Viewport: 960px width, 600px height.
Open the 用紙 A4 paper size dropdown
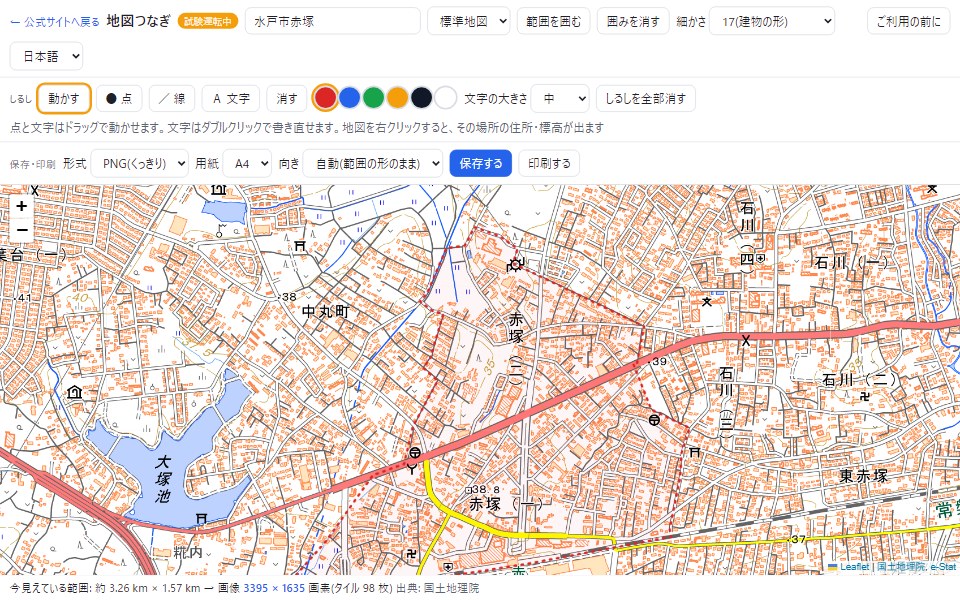247,163
